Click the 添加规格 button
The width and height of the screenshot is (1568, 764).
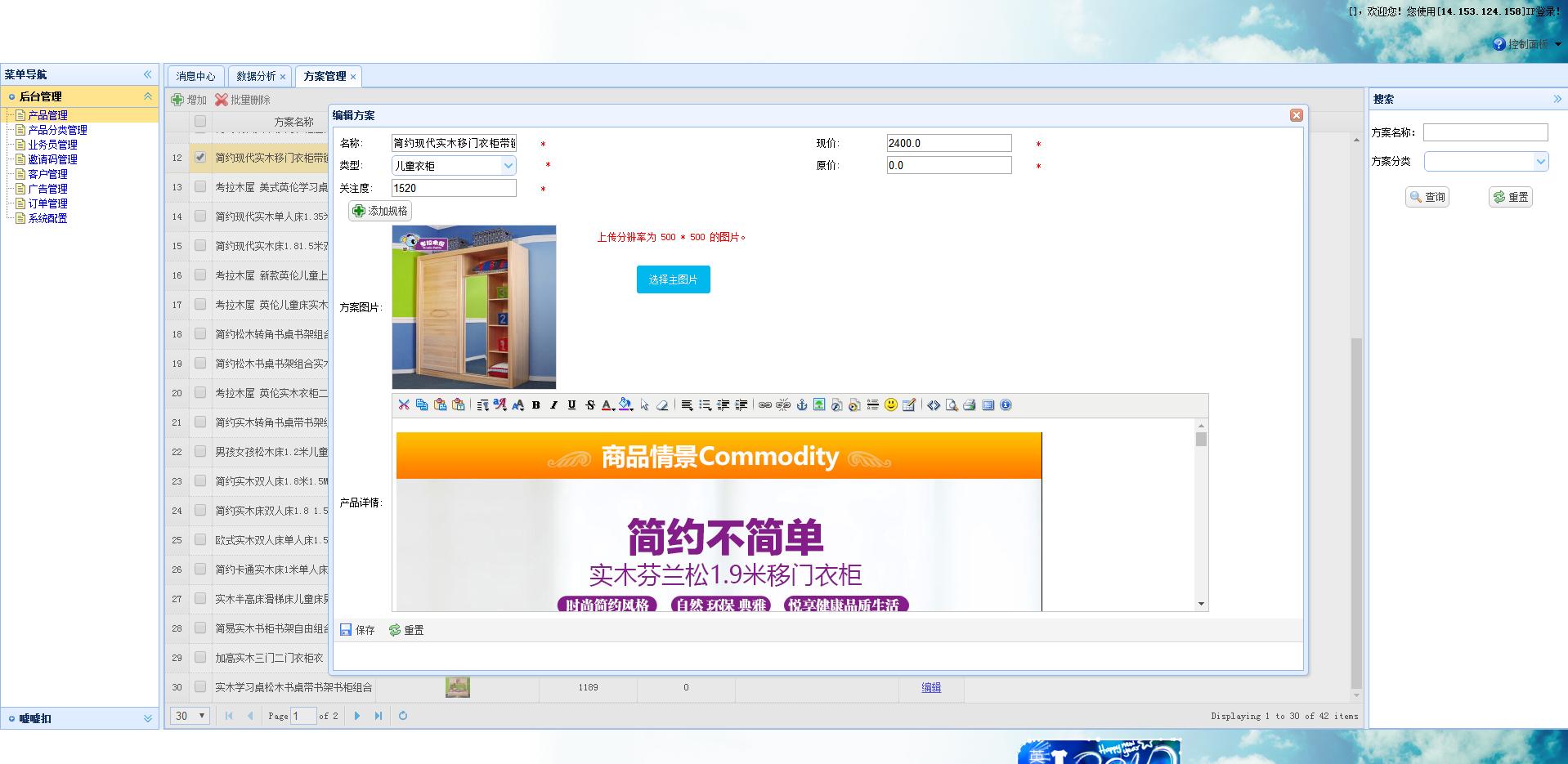(x=380, y=211)
